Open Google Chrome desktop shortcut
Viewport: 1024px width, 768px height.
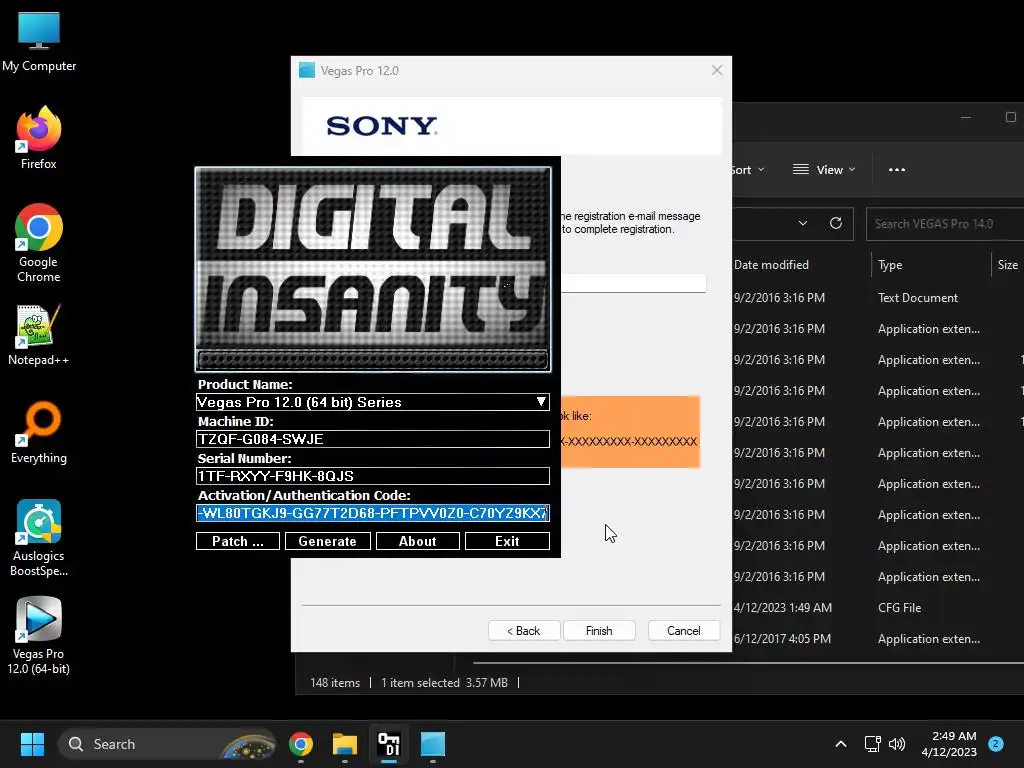39,243
